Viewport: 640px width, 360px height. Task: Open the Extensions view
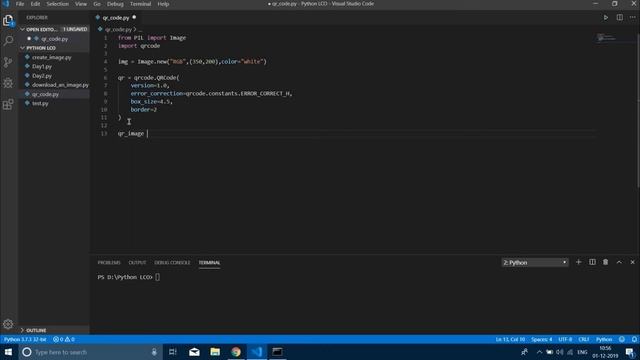(x=8, y=104)
